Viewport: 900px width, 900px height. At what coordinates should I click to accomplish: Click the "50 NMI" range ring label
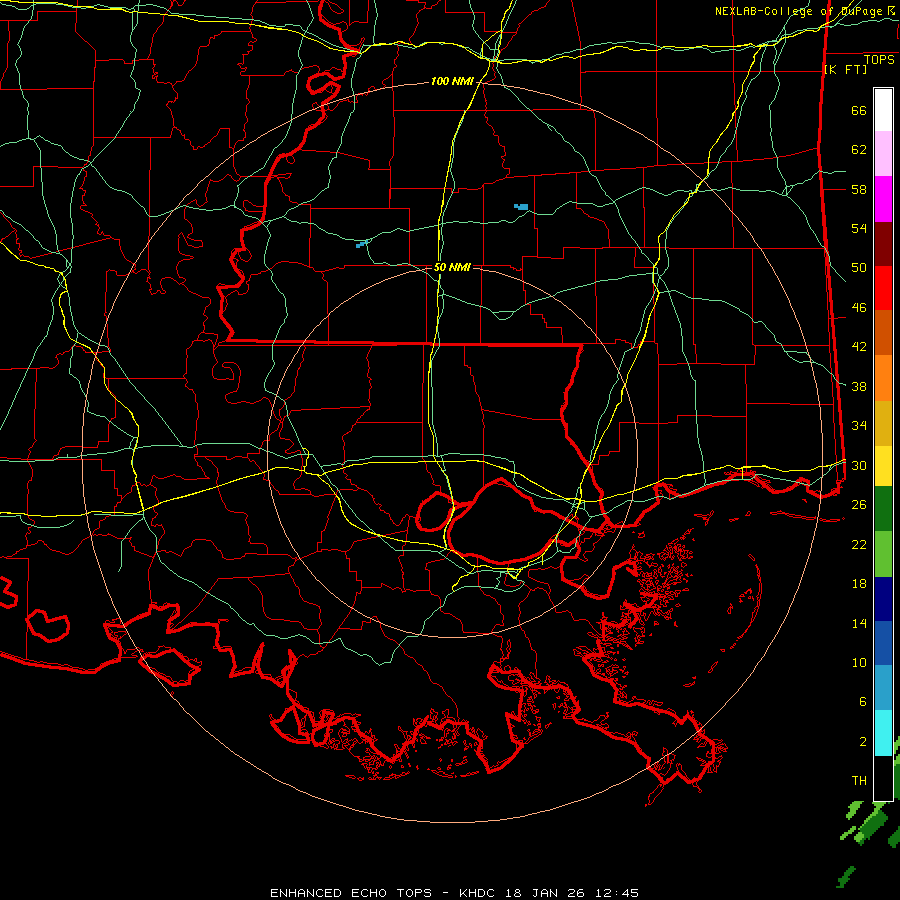tap(452, 267)
